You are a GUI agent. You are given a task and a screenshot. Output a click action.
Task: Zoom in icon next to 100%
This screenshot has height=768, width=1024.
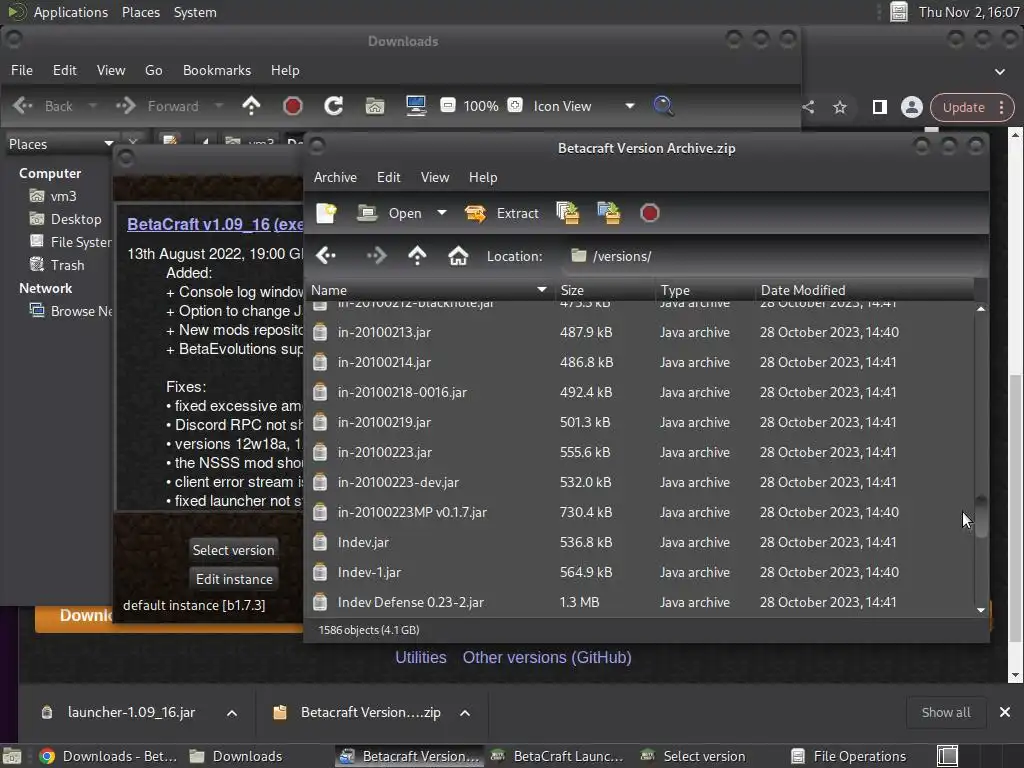(515, 105)
